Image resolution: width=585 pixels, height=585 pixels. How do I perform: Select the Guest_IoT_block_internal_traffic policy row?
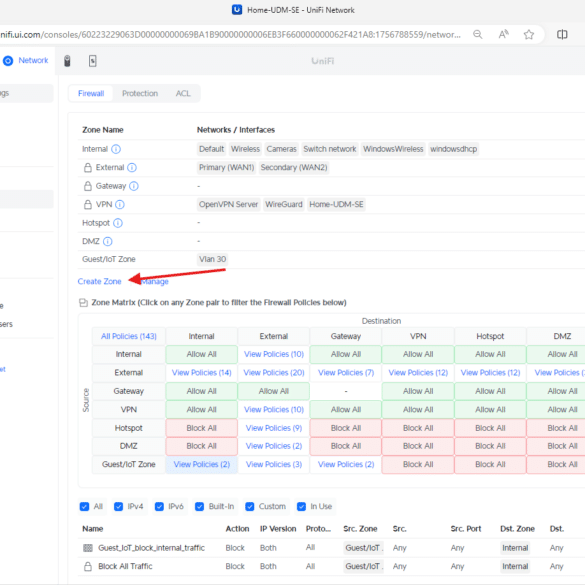pos(332,548)
